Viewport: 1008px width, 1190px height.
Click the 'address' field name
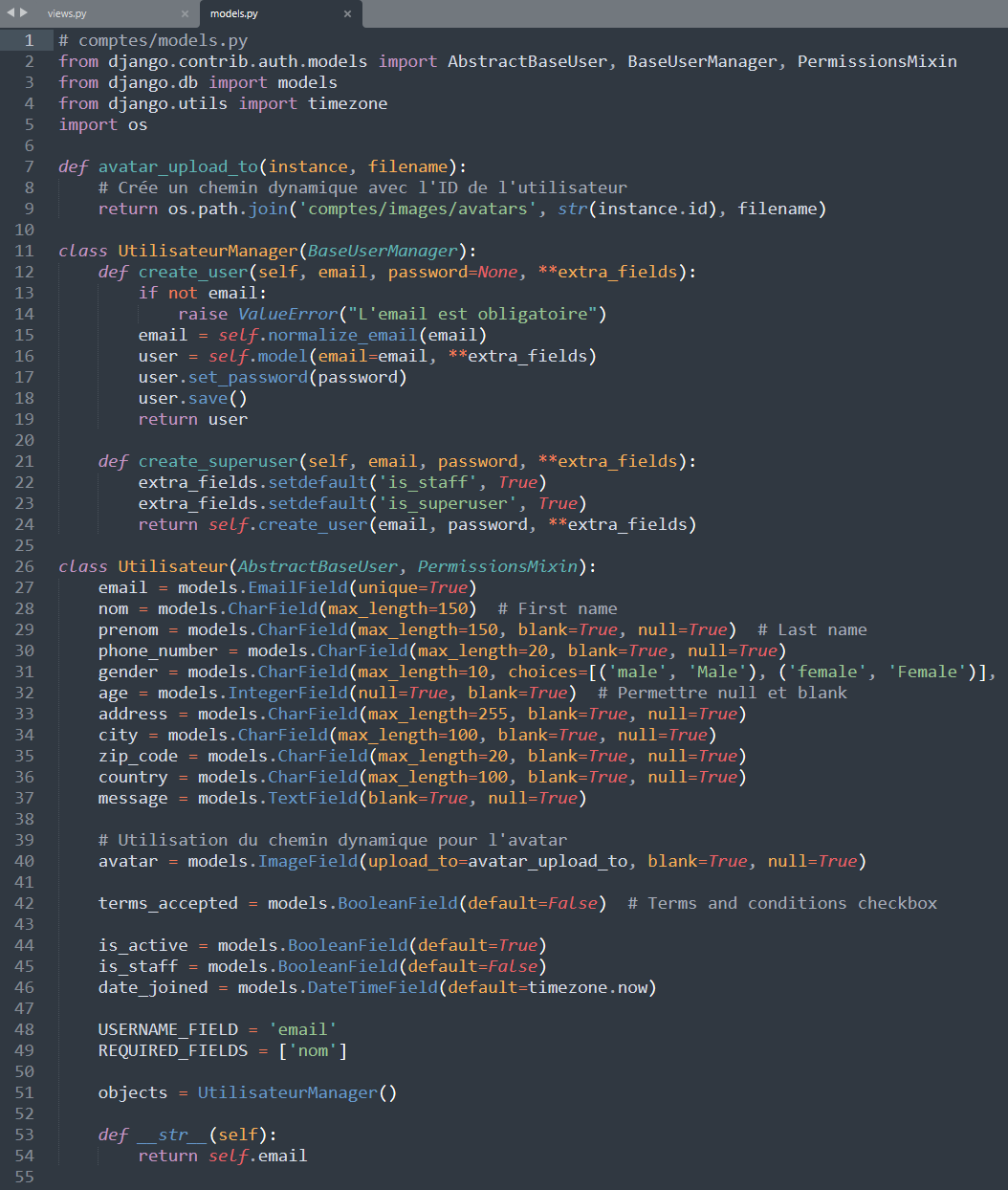(133, 714)
